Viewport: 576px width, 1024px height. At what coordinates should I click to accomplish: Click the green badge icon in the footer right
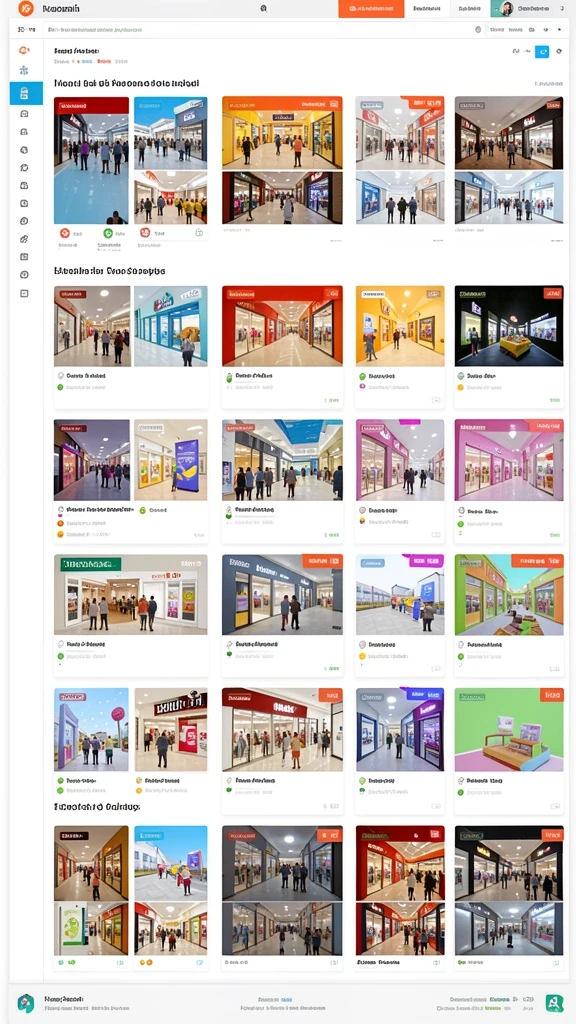tap(554, 1003)
